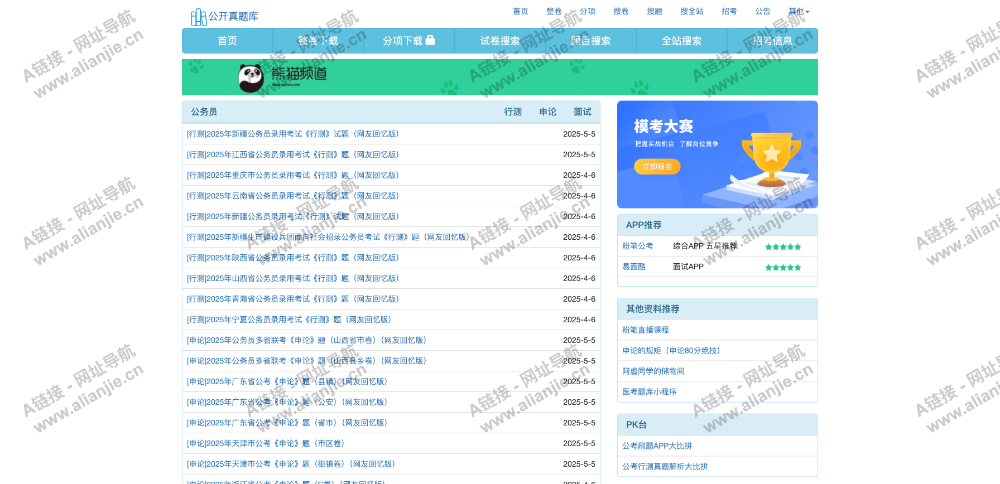The height and width of the screenshot is (484, 1000).
Task: Switch to the 行测 tab in 公务员 panel
Action: (513, 112)
